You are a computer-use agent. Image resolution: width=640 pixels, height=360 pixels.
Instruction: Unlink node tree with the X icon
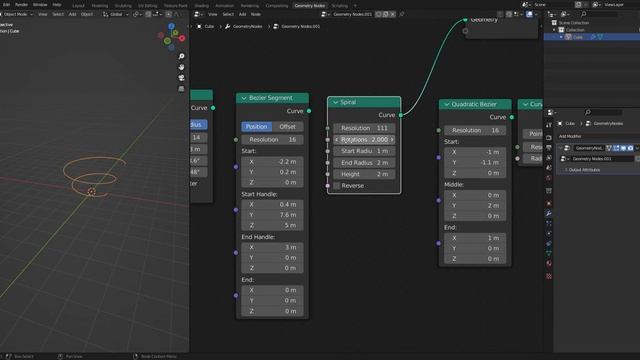coord(393,14)
